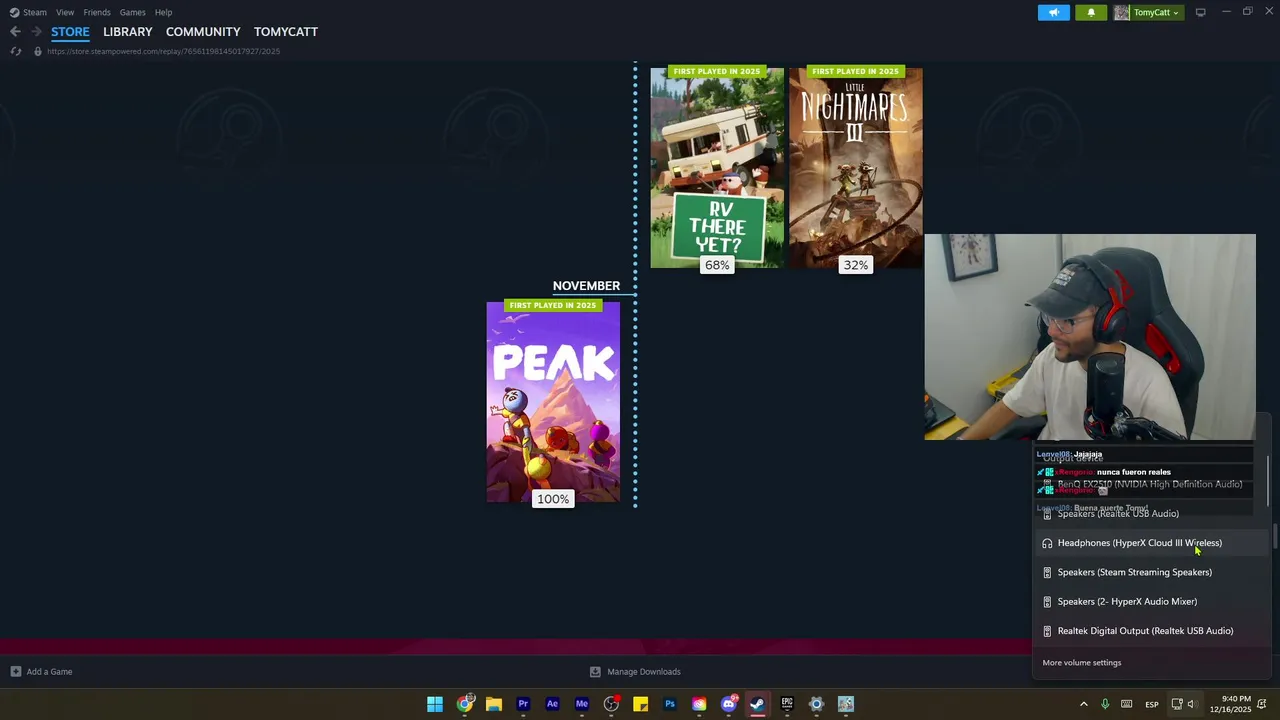Open Adobe After Effects from taskbar

click(x=552, y=704)
